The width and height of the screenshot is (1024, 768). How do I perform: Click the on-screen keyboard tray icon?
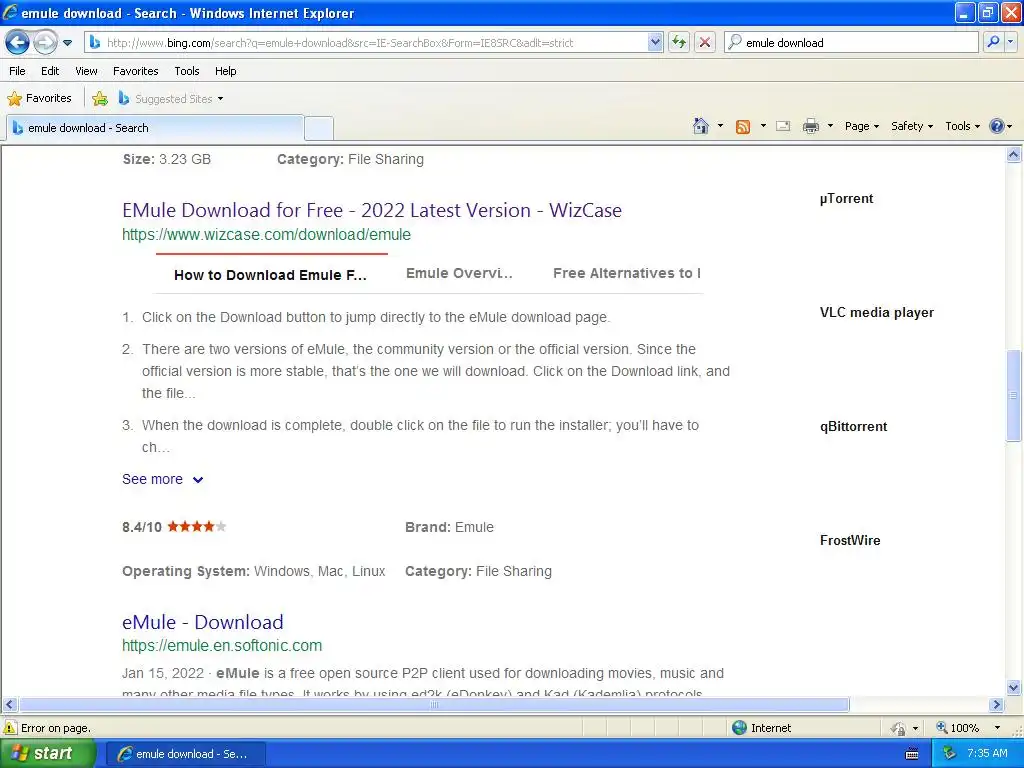pos(912,754)
